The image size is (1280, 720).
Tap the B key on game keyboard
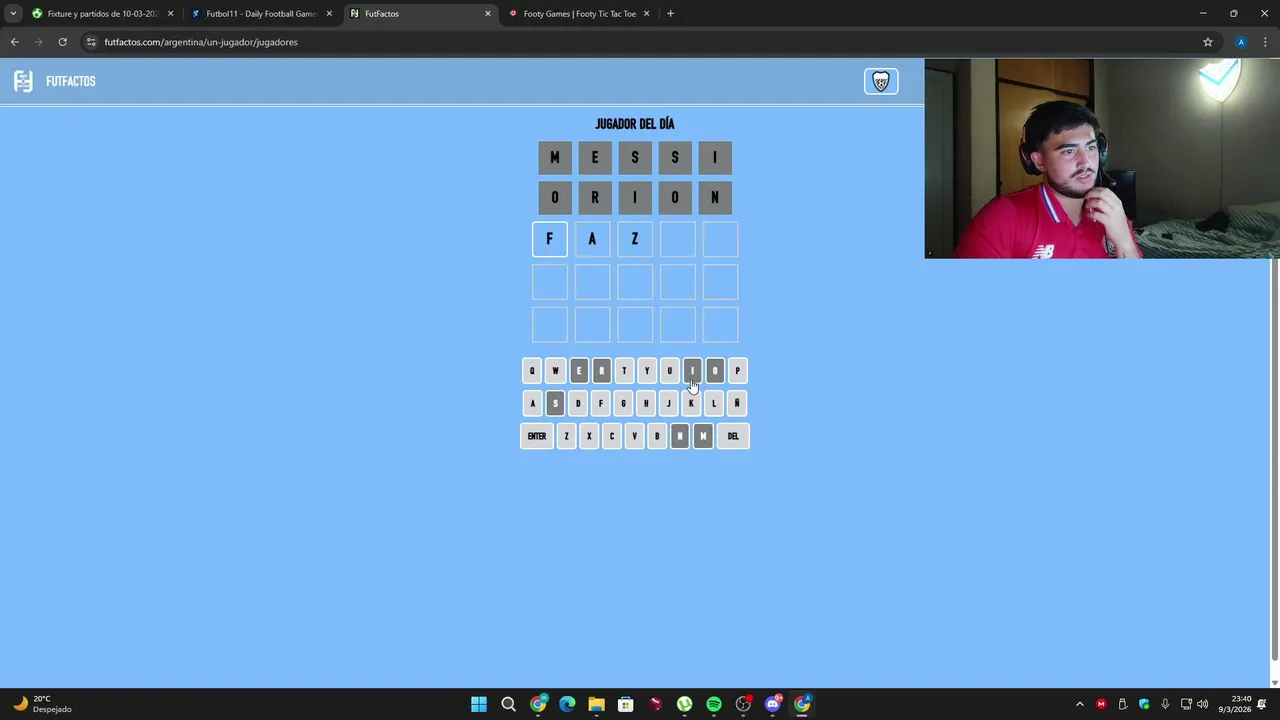[x=657, y=436]
